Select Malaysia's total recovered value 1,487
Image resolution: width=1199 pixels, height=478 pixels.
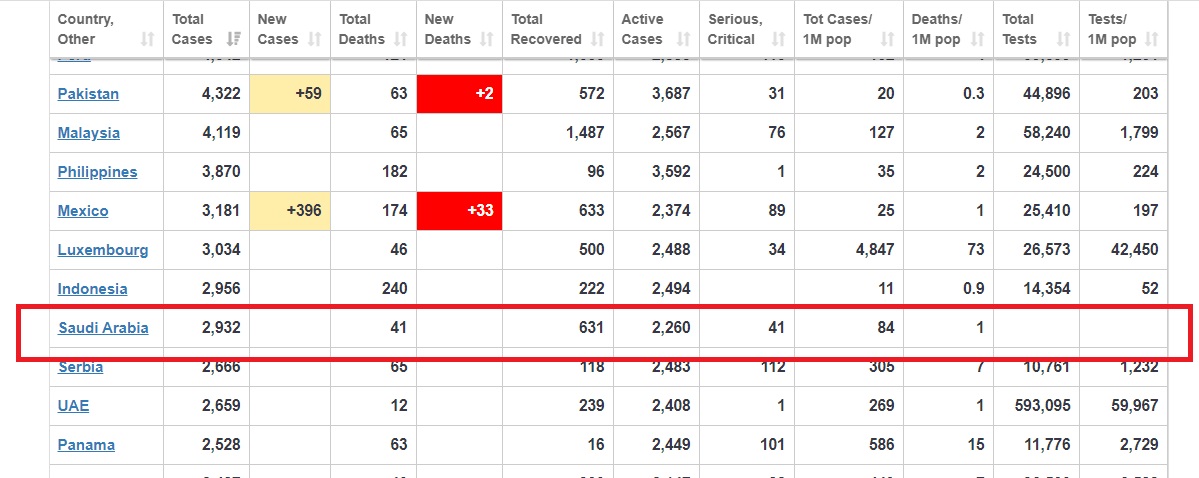point(584,133)
